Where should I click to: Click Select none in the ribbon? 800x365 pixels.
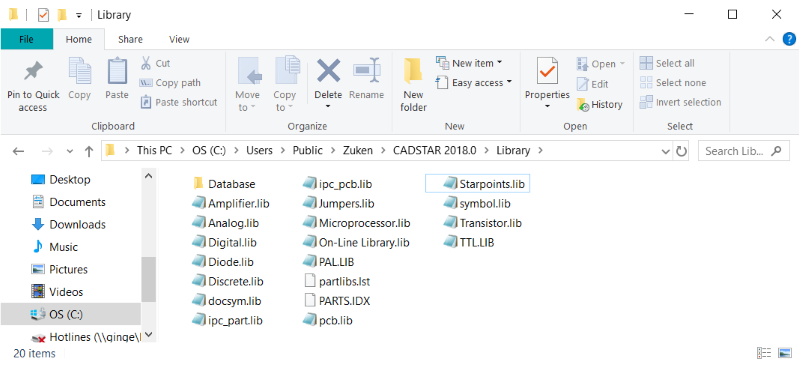point(673,83)
